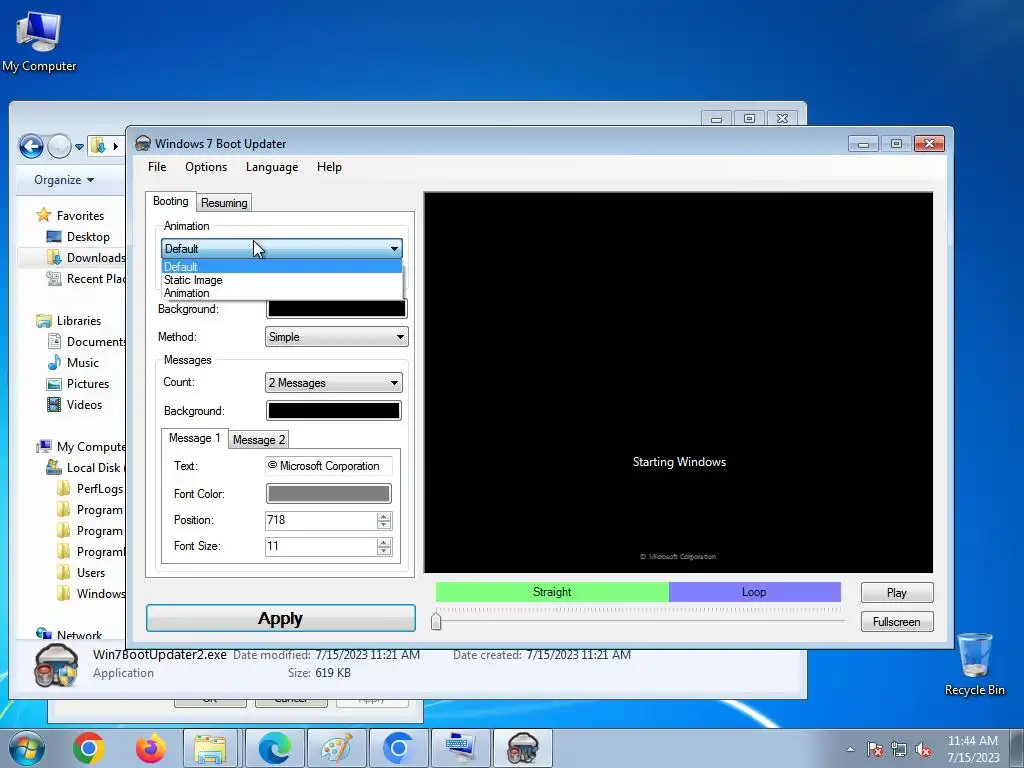Screen dimensions: 1024x768
Task: Open Paint from the taskbar
Action: click(x=337, y=748)
